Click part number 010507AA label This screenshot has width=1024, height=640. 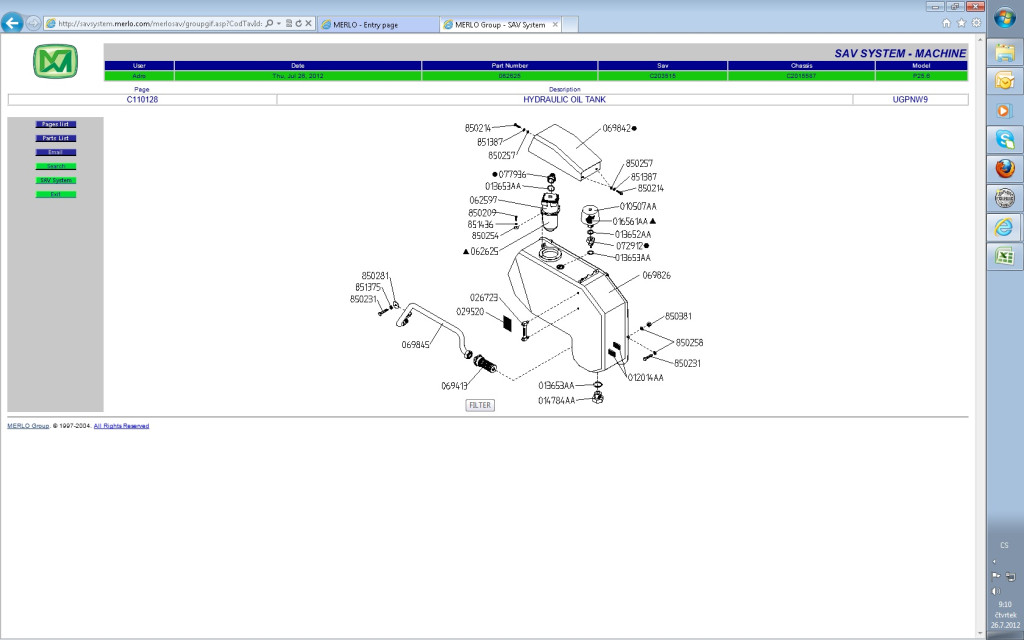click(638, 206)
